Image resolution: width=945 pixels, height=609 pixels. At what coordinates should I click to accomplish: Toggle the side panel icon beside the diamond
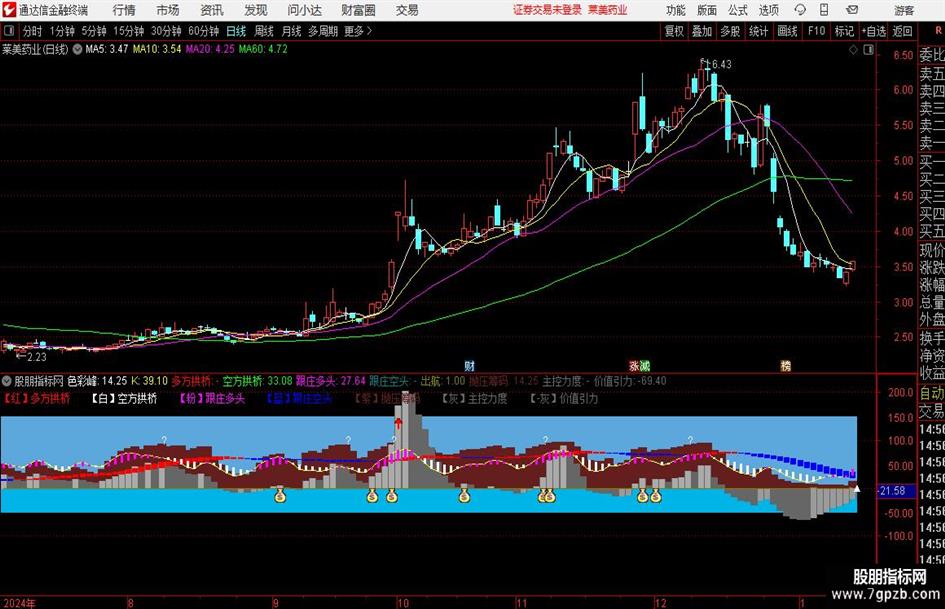[868, 50]
